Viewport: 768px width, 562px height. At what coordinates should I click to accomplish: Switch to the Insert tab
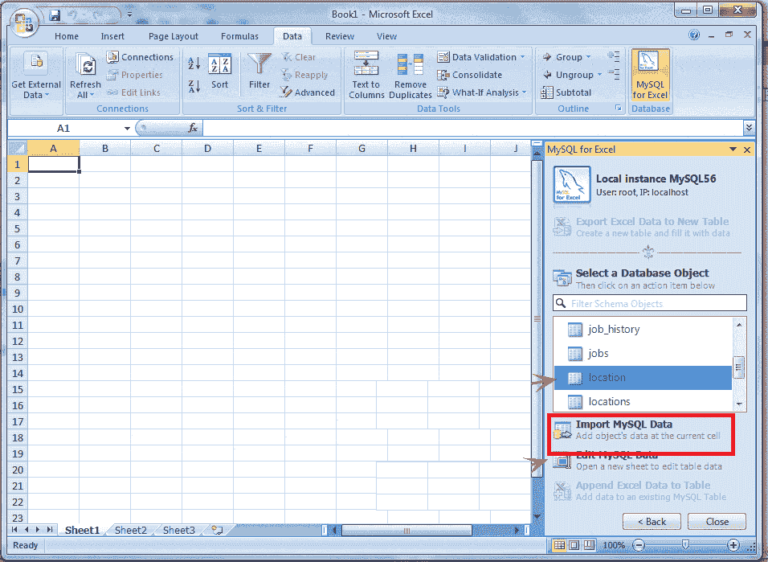coord(113,36)
